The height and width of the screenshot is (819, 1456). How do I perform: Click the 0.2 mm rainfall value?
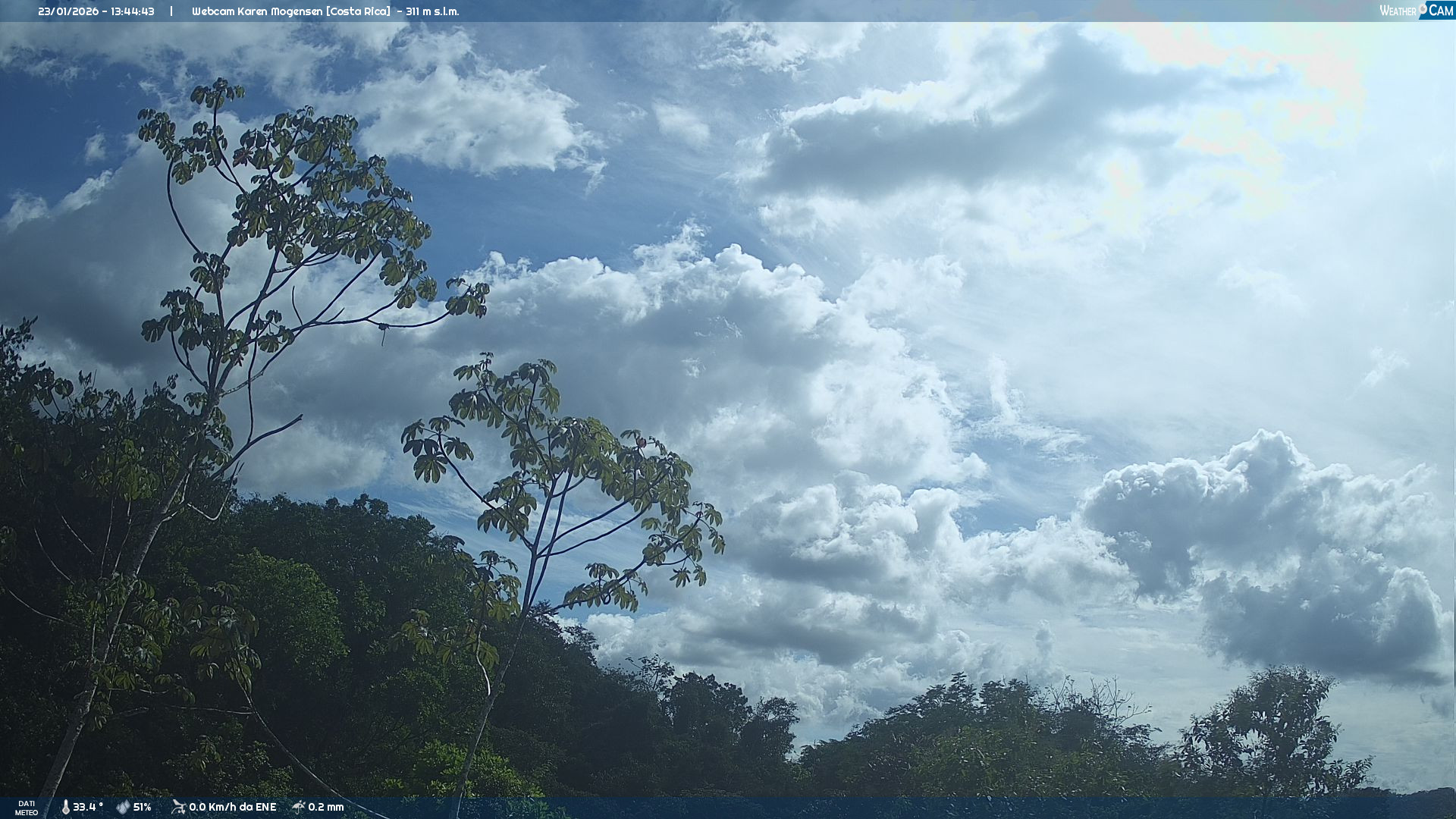pyautogui.click(x=326, y=807)
